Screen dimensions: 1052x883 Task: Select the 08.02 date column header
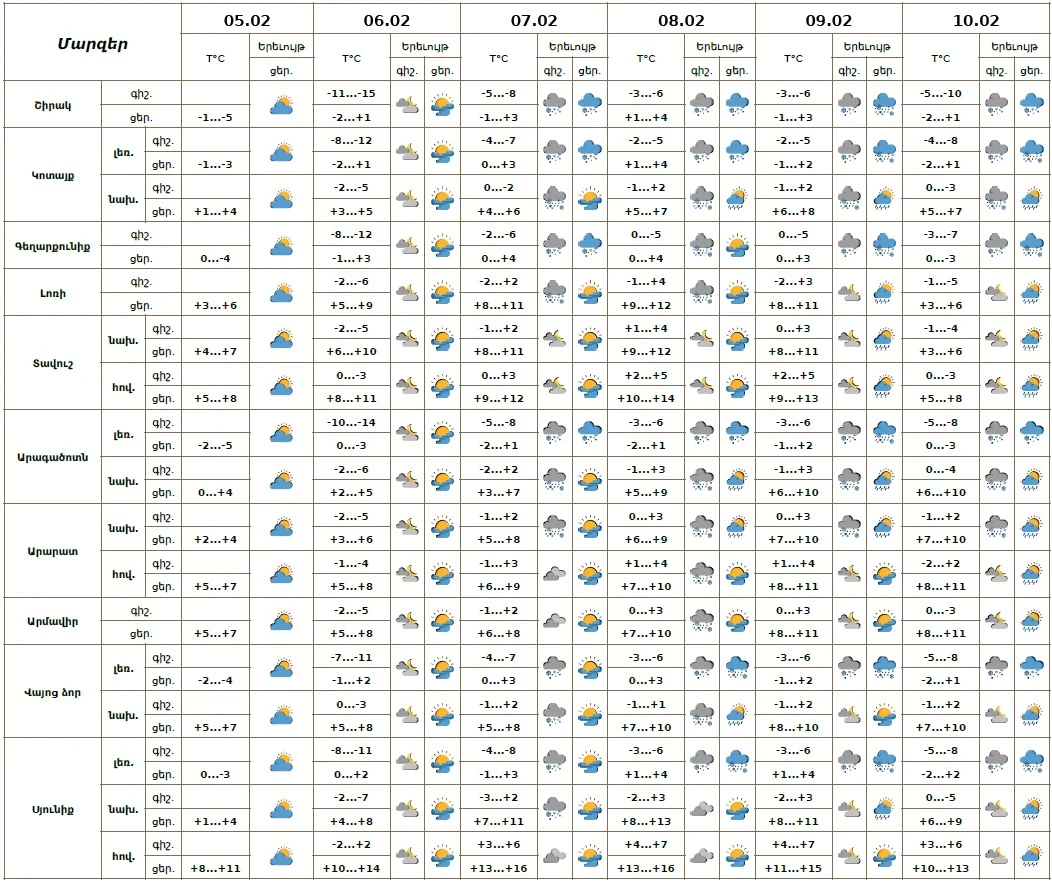[681, 20]
